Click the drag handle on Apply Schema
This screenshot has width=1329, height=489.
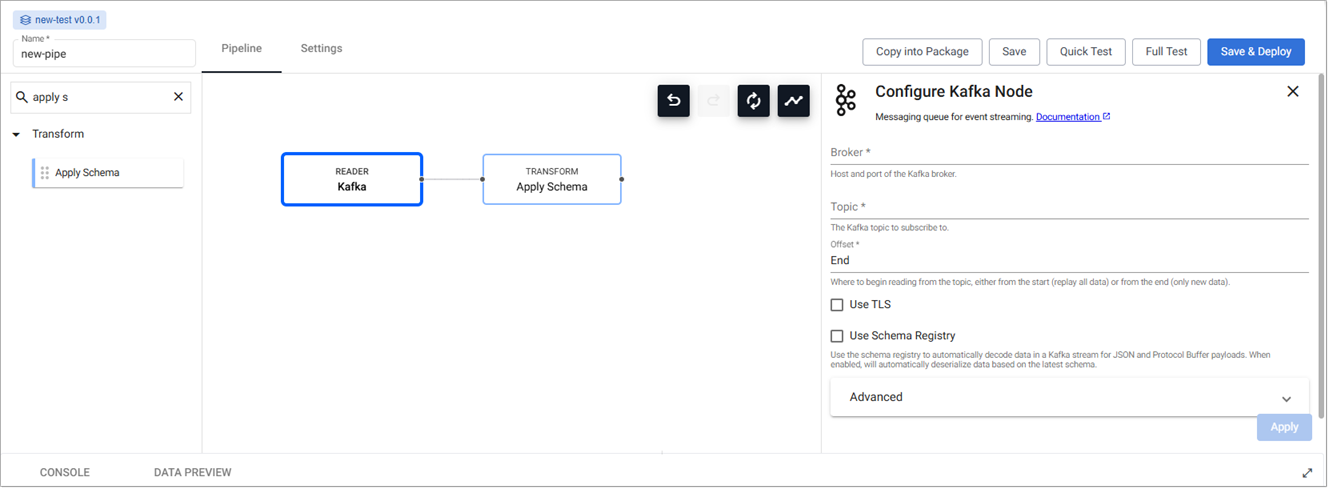44,173
